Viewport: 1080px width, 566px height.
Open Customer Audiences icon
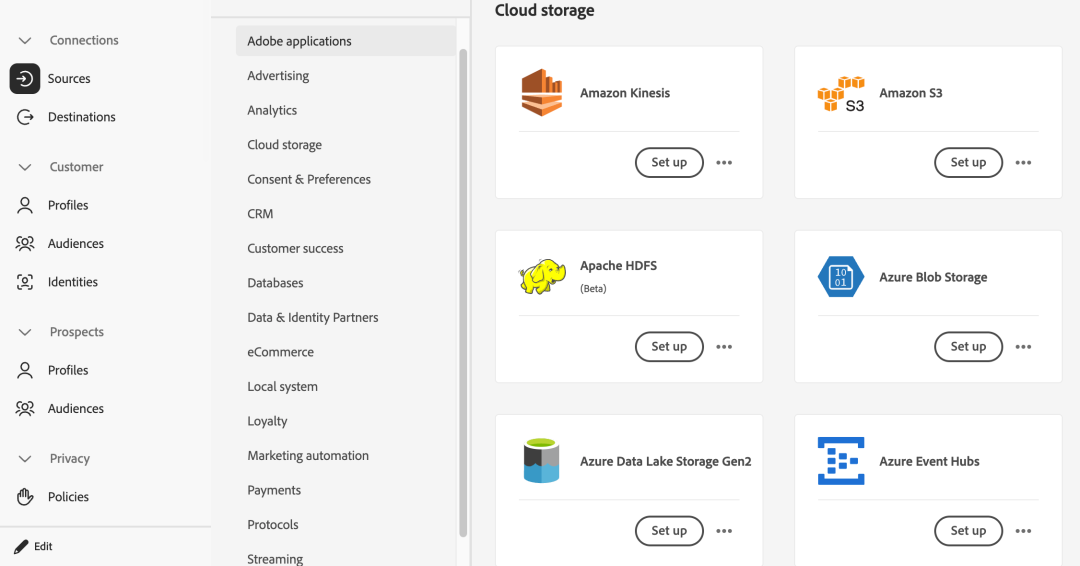(x=25, y=244)
